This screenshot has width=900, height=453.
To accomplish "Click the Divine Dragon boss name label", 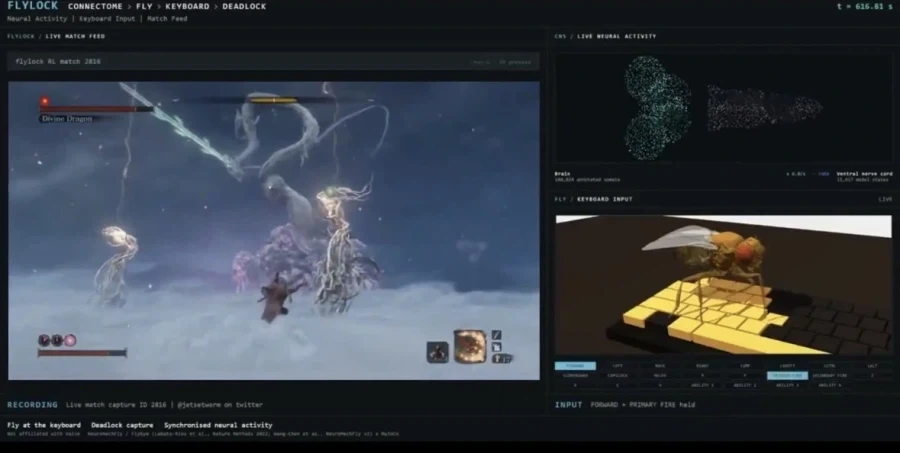I will (67, 119).
